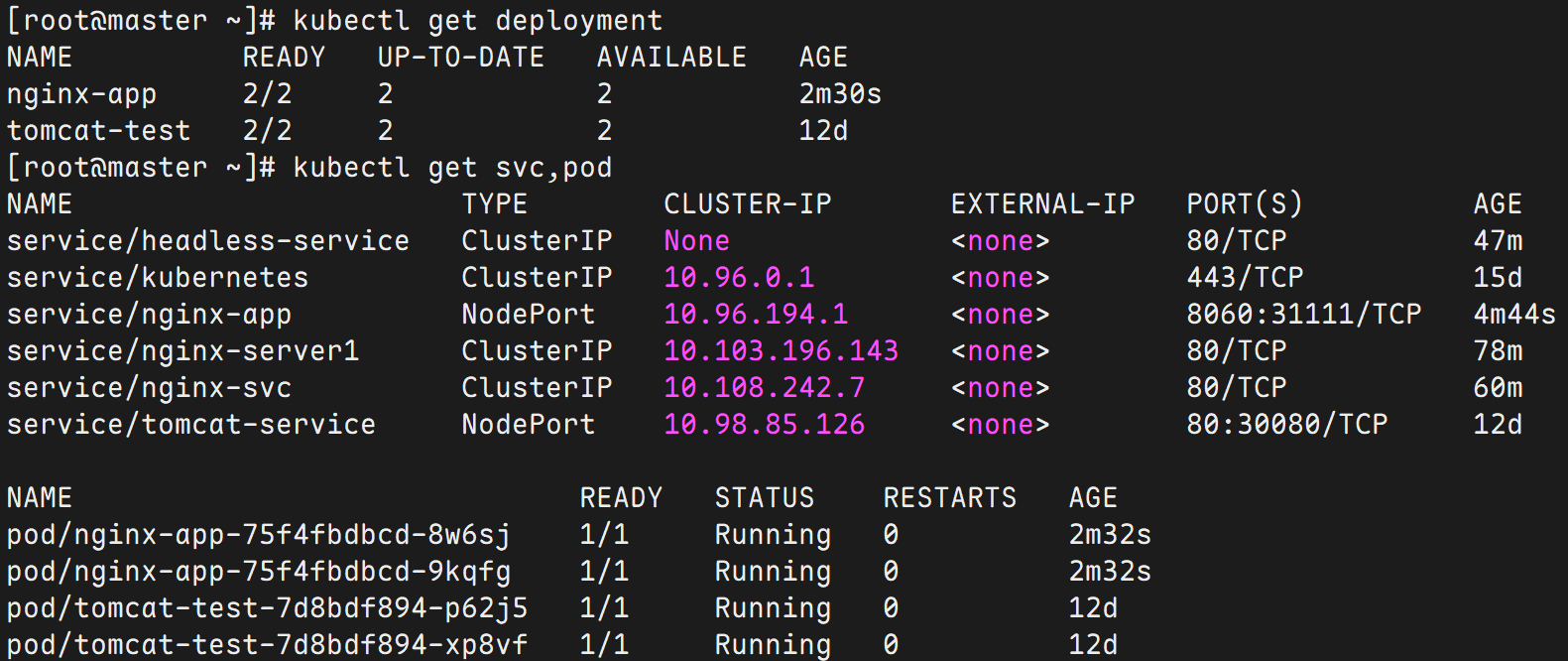
Task: Select service/tomcat-service row name
Action: coord(191,425)
